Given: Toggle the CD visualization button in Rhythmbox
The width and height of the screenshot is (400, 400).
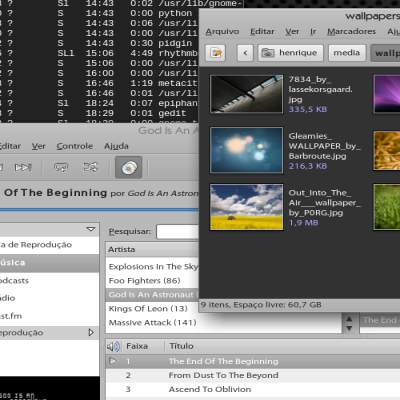Looking at the screenshot, I should click(129, 167).
